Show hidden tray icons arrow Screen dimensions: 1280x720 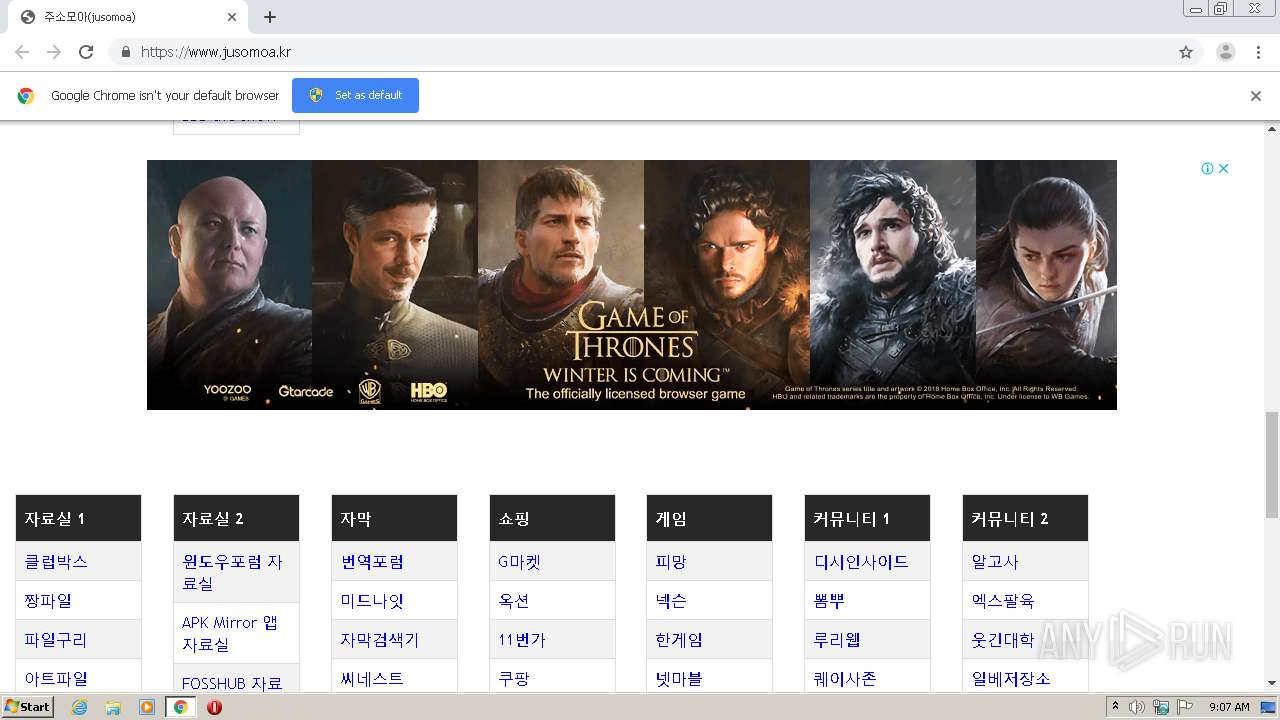1115,707
